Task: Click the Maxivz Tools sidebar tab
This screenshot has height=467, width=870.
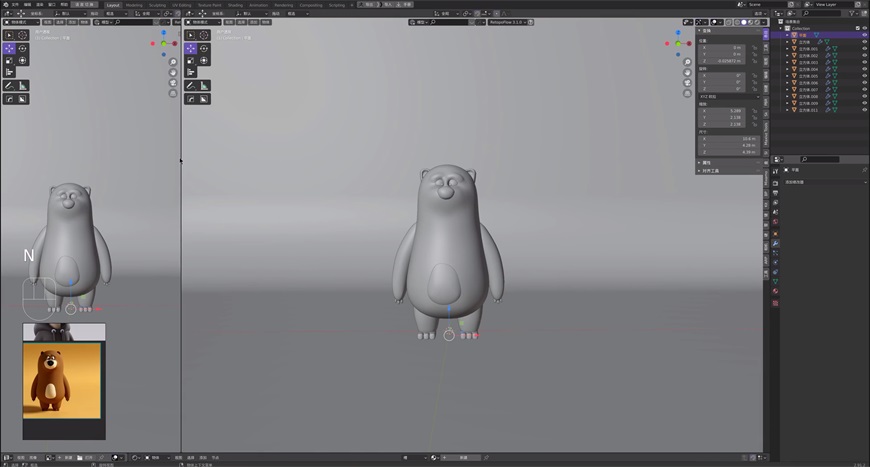Action: [766, 134]
